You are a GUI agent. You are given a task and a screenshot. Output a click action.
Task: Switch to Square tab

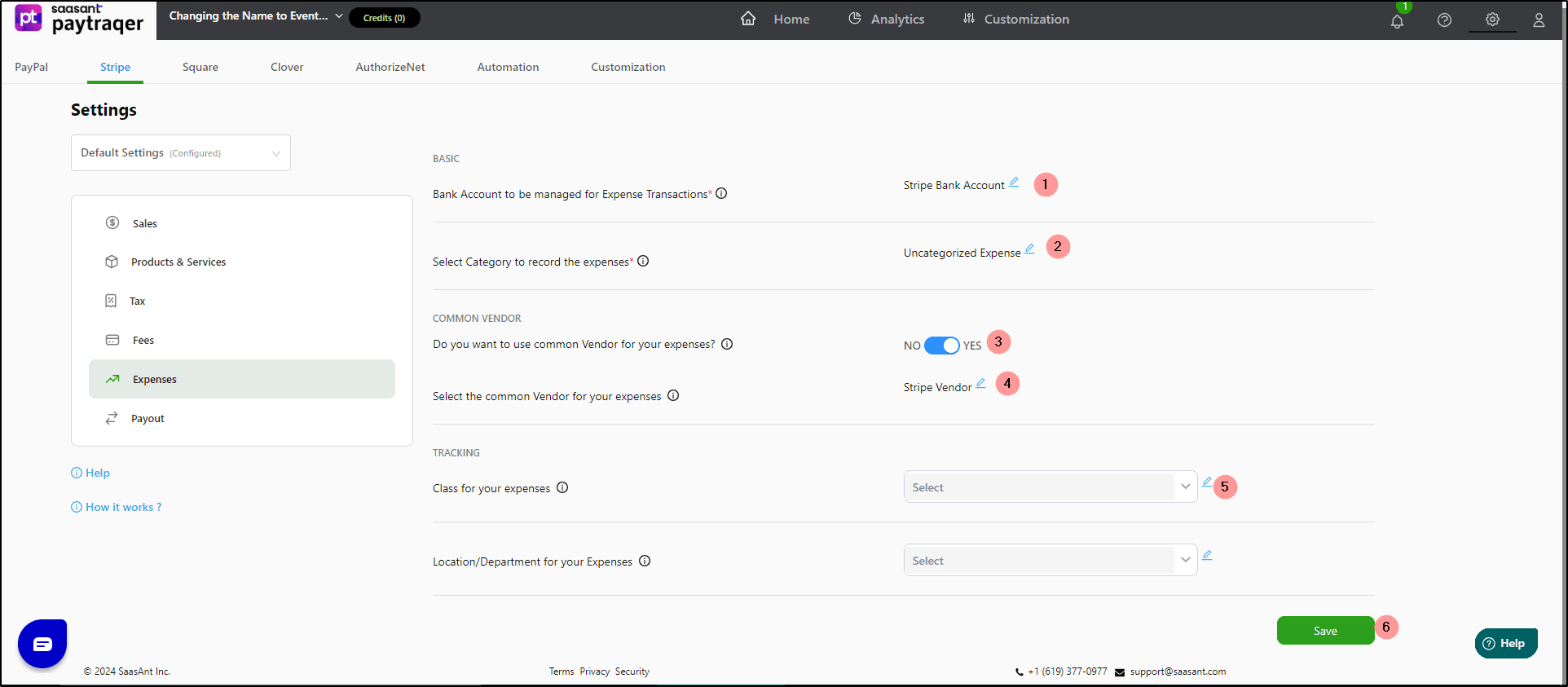point(200,67)
